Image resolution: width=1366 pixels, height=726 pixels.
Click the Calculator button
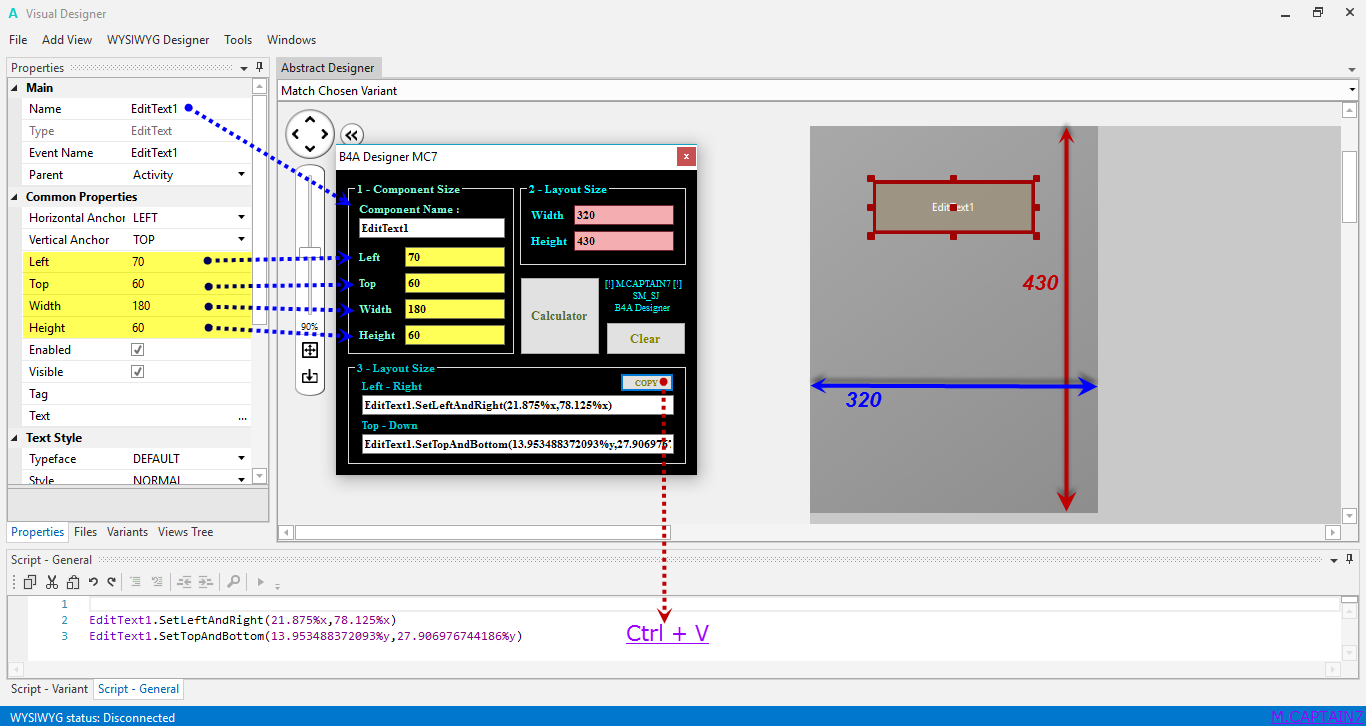coord(559,316)
